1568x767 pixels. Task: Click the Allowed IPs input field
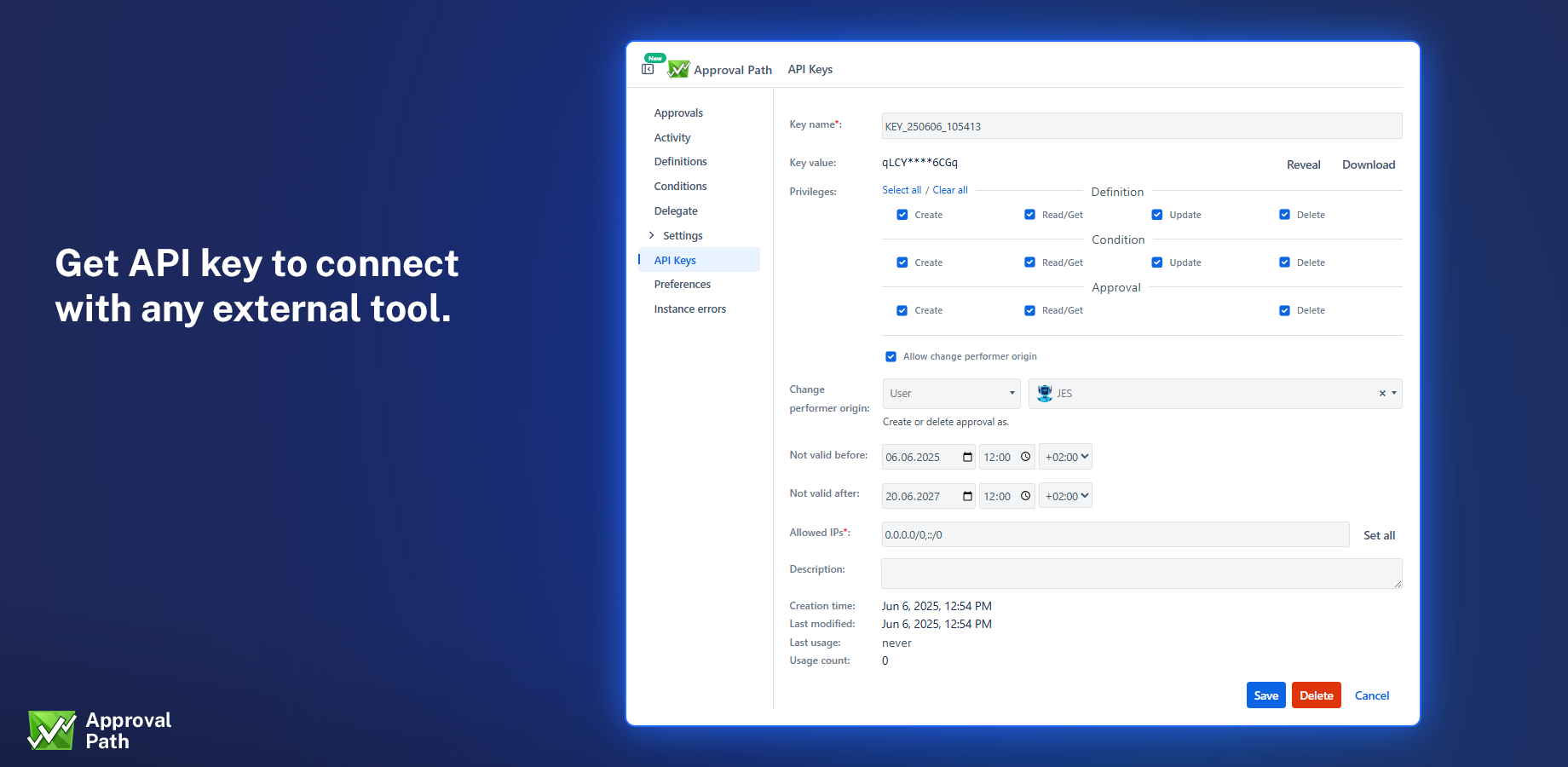point(1115,534)
